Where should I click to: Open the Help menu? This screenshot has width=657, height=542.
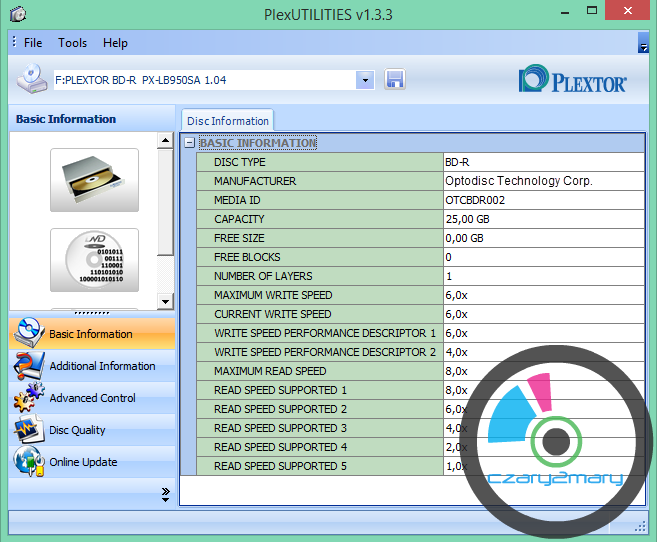[x=115, y=43]
